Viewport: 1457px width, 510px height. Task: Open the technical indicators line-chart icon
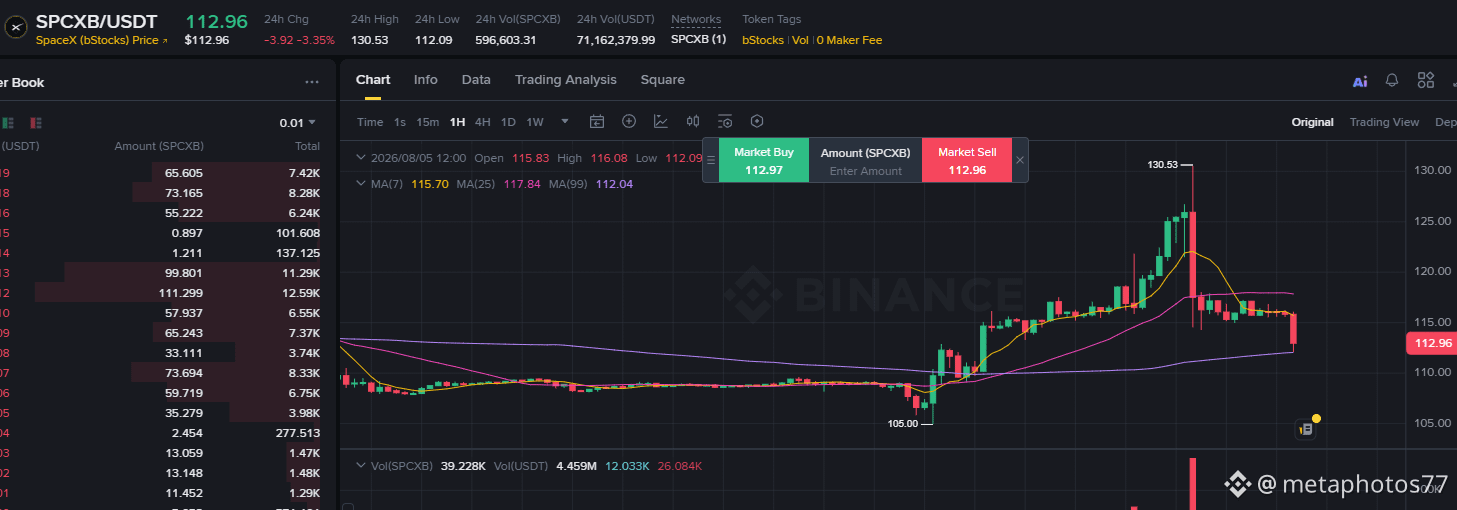(661, 122)
